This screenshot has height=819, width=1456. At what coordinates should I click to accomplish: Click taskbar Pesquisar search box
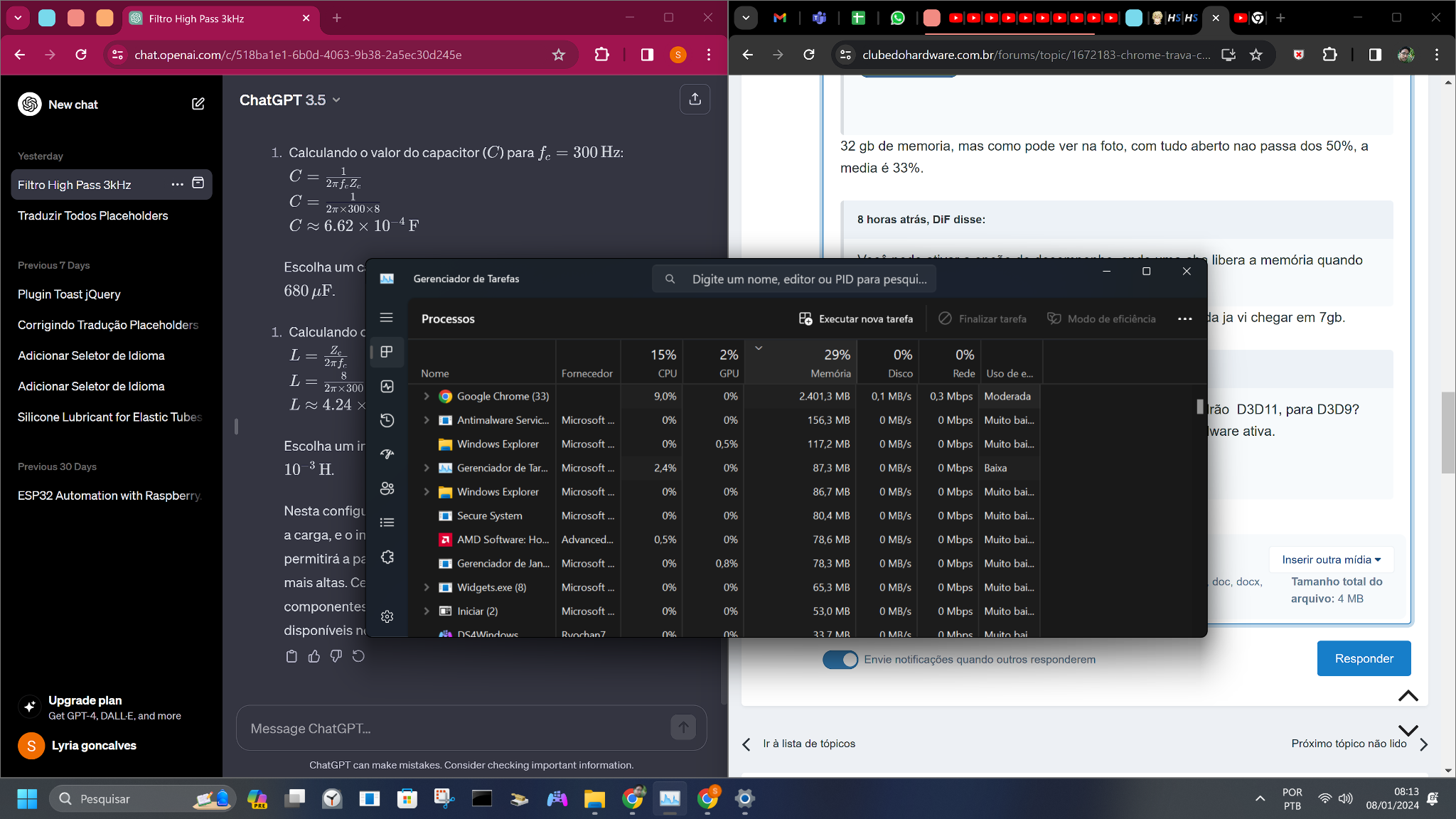pos(142,798)
